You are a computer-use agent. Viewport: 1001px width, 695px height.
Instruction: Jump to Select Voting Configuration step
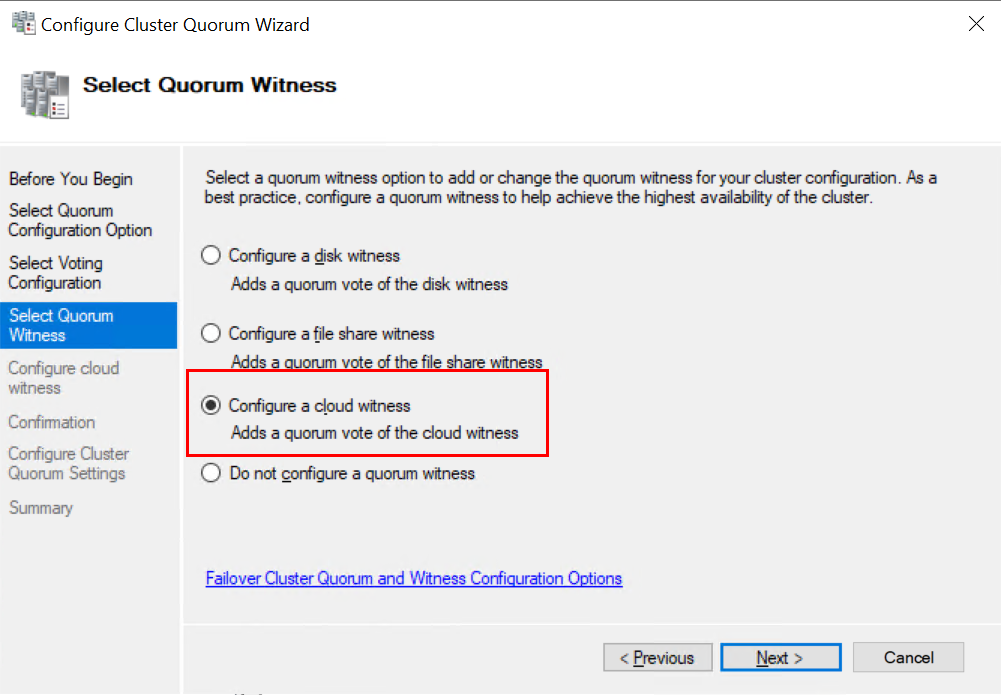(x=56, y=273)
